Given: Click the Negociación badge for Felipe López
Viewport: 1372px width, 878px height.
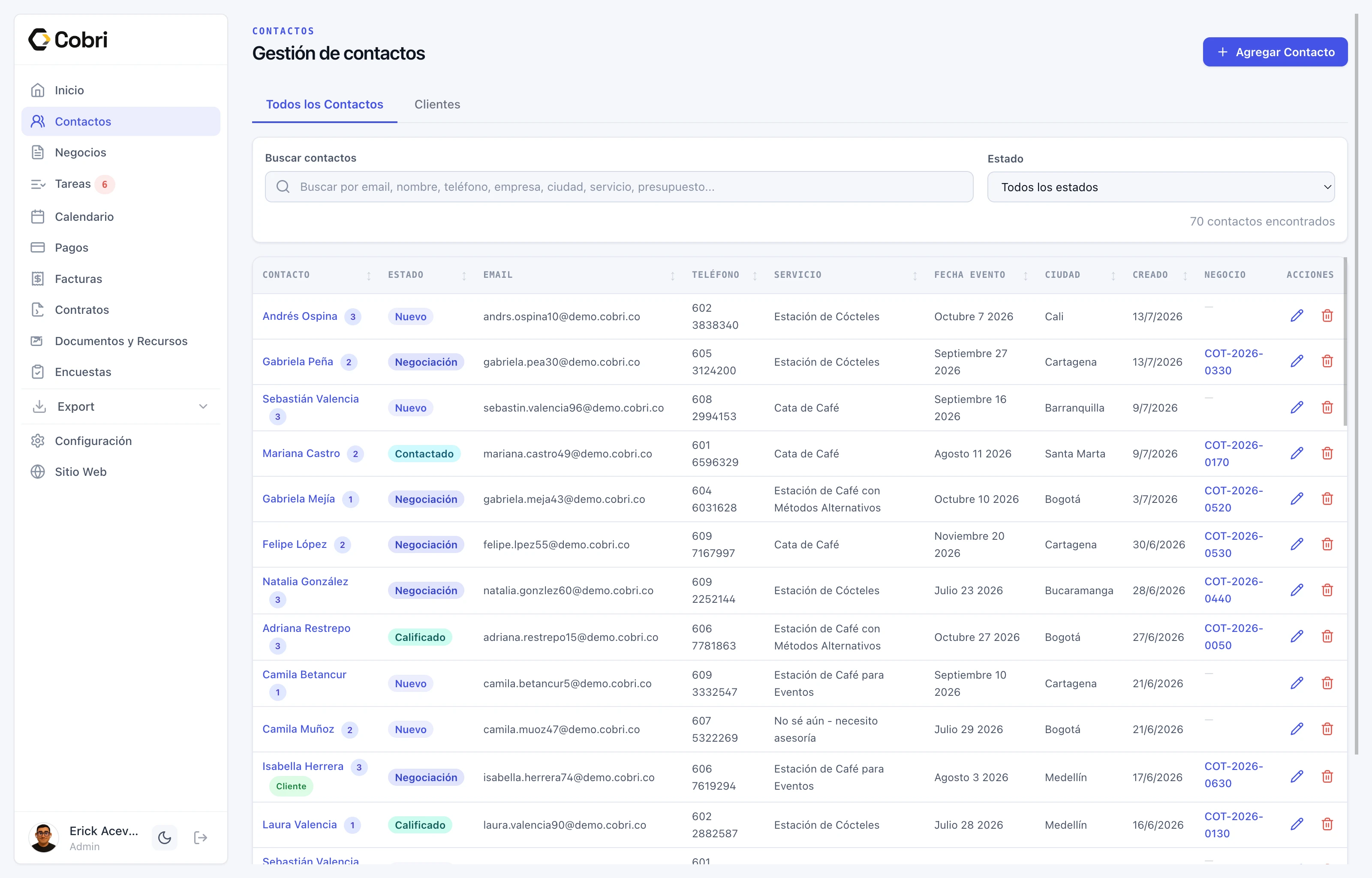Looking at the screenshot, I should click(426, 544).
